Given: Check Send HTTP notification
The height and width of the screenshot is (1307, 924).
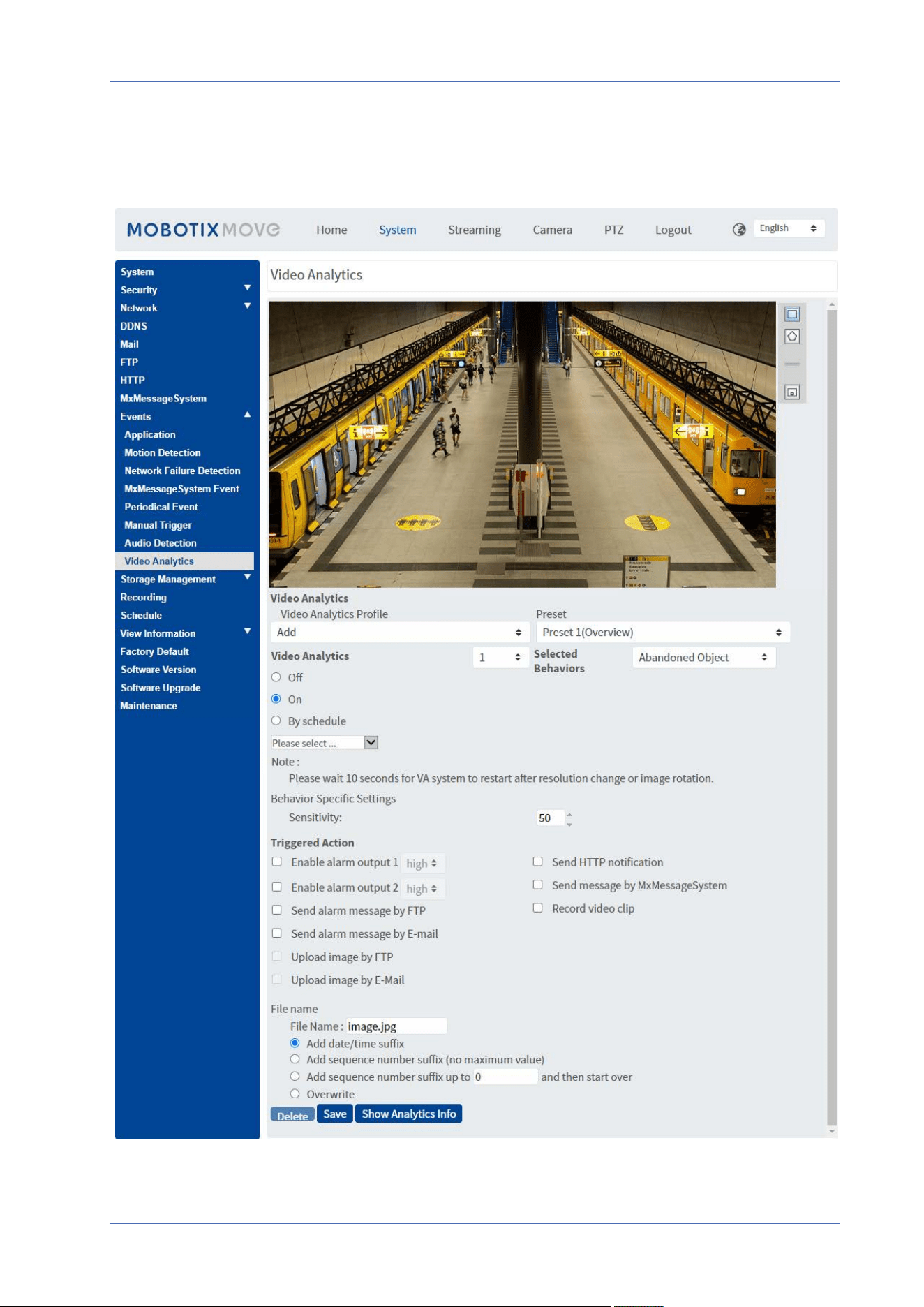Looking at the screenshot, I should point(538,862).
